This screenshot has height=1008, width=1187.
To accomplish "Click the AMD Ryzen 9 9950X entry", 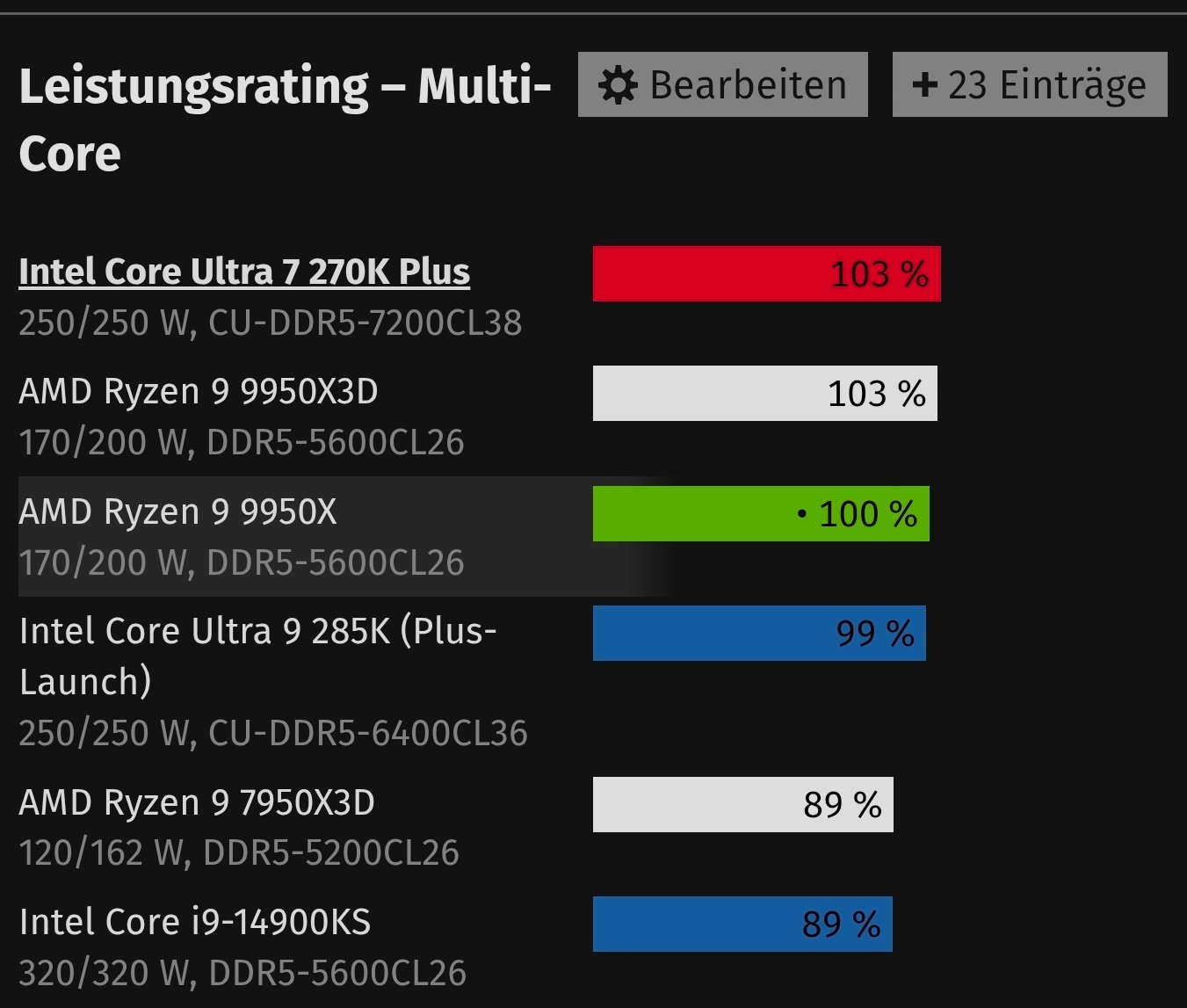I will [177, 511].
